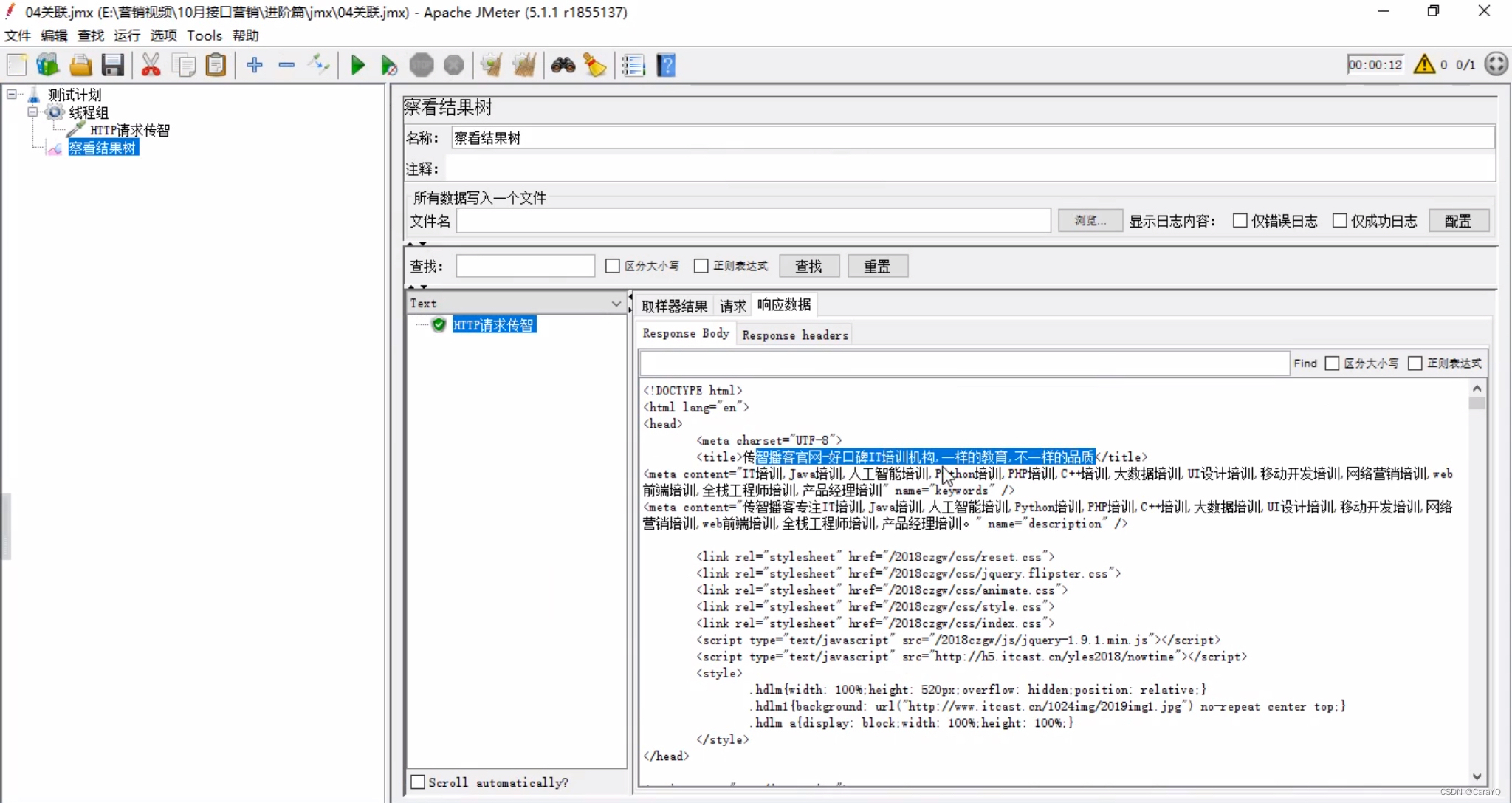Click the 名称 name input field
1512x803 pixels.
pos(973,138)
